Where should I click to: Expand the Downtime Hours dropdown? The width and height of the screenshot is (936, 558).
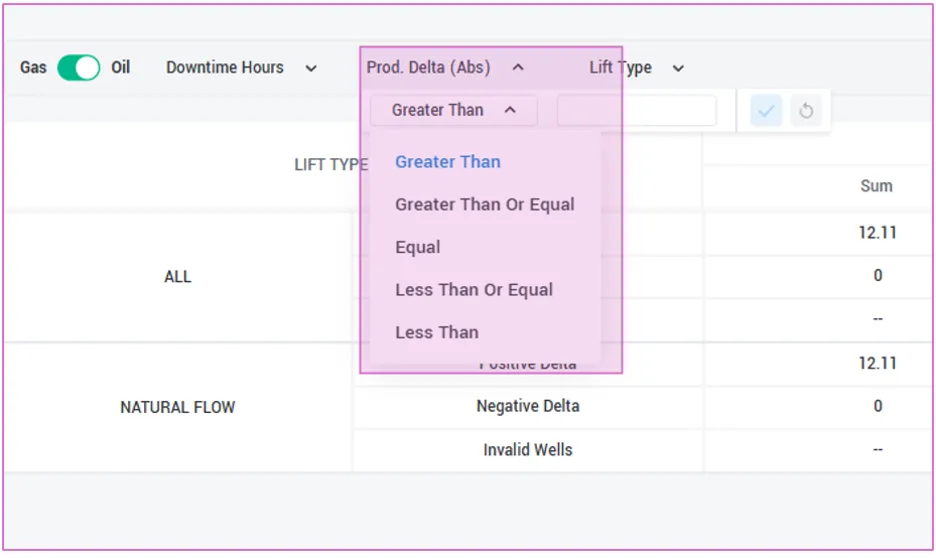tap(241, 67)
